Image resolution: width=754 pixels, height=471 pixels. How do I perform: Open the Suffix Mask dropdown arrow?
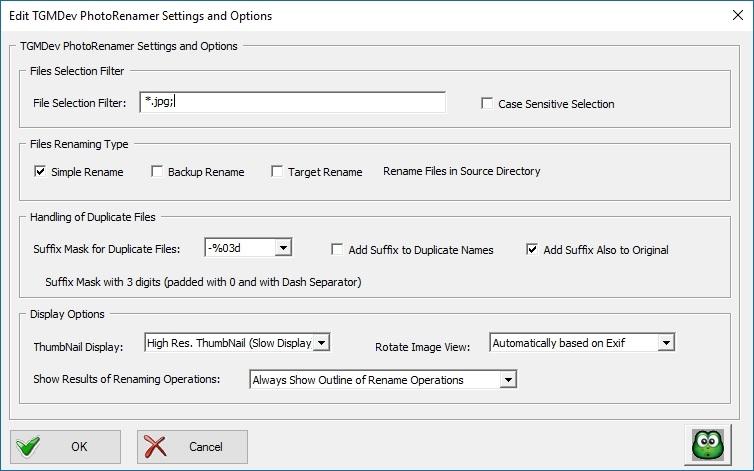[283, 248]
